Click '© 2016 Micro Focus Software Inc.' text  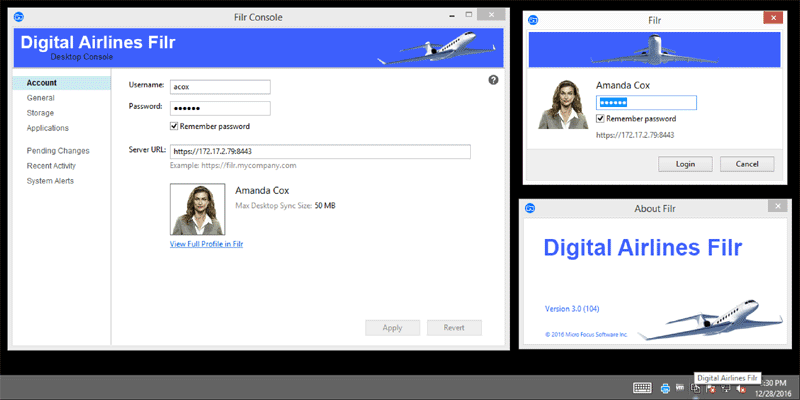tap(586, 335)
